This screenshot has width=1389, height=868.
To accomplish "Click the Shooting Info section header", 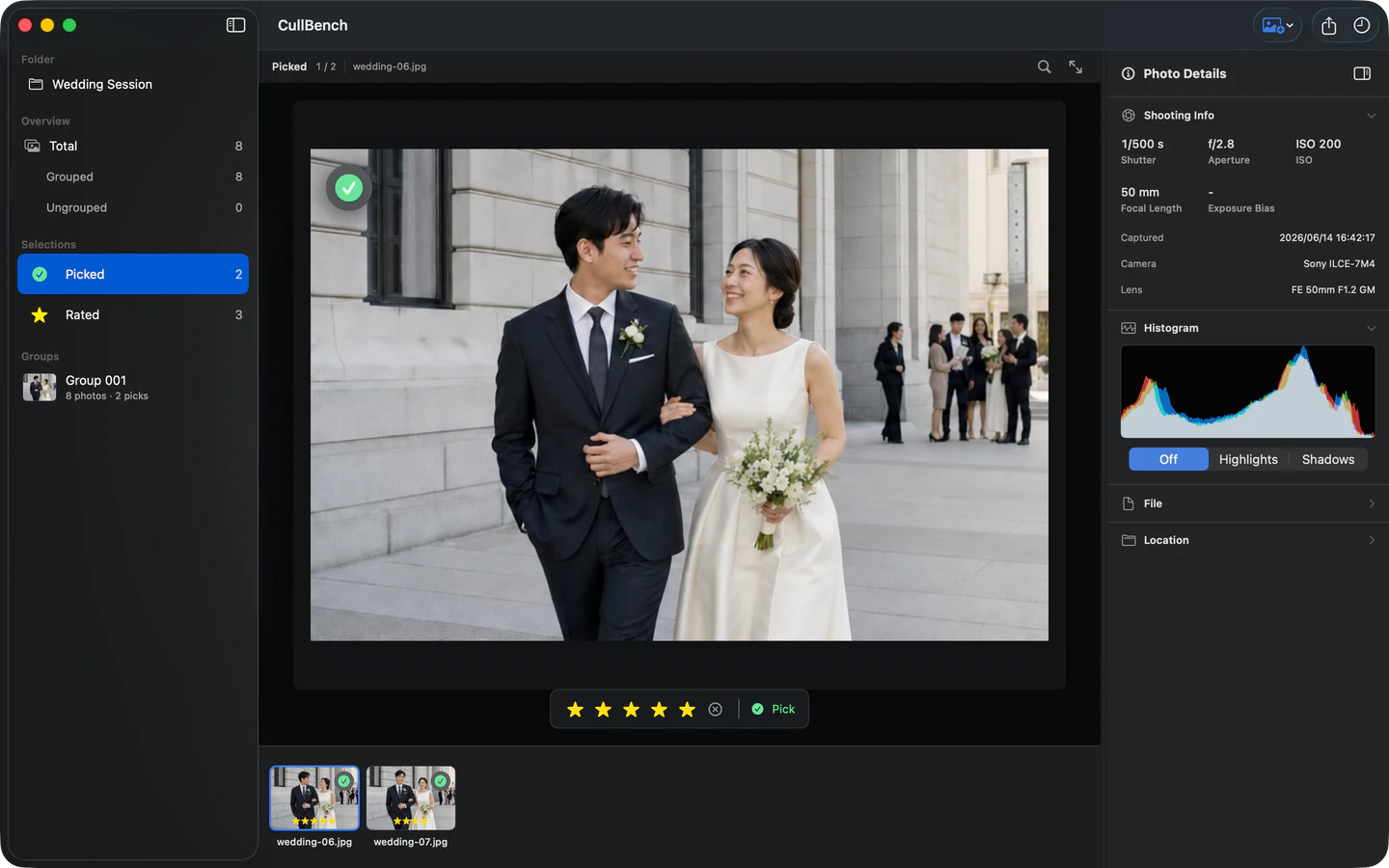I will 1248,115.
